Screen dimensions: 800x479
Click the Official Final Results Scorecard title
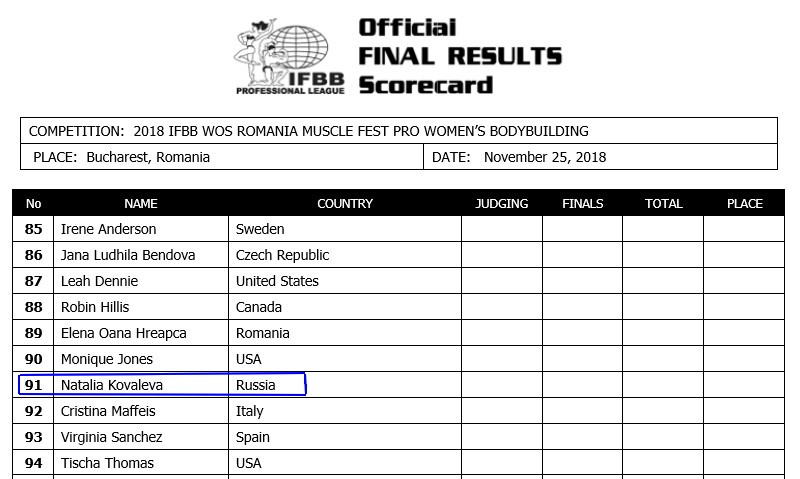click(460, 56)
